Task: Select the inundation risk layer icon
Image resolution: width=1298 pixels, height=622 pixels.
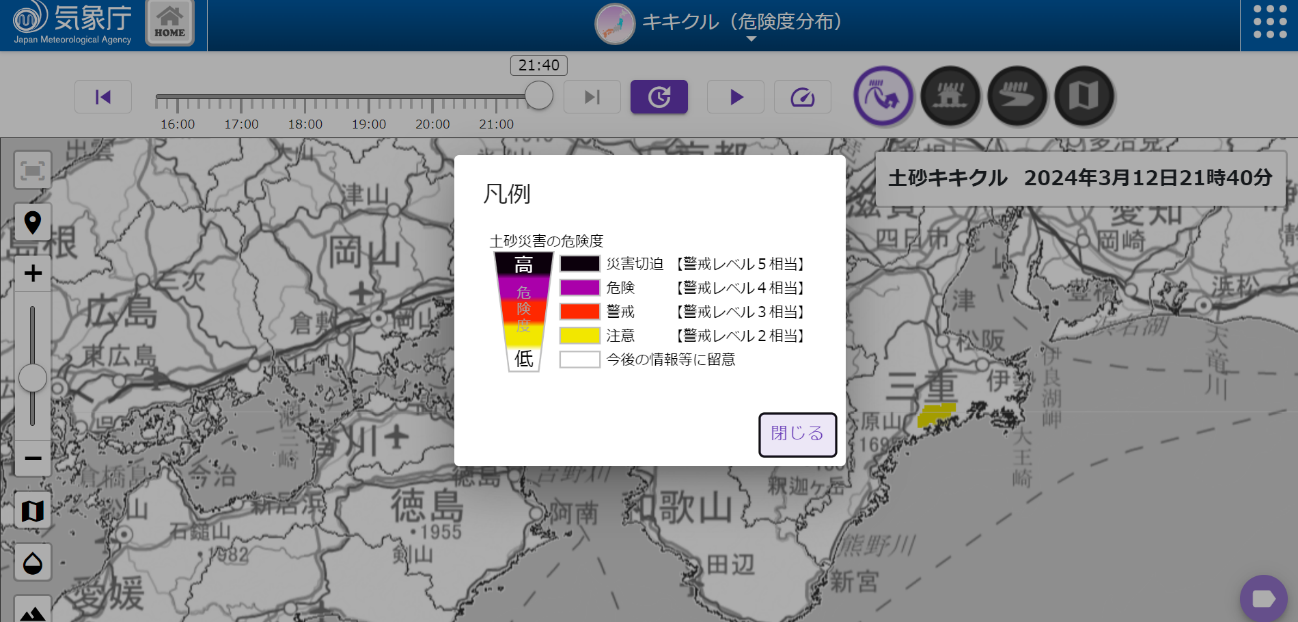Action: [x=950, y=96]
